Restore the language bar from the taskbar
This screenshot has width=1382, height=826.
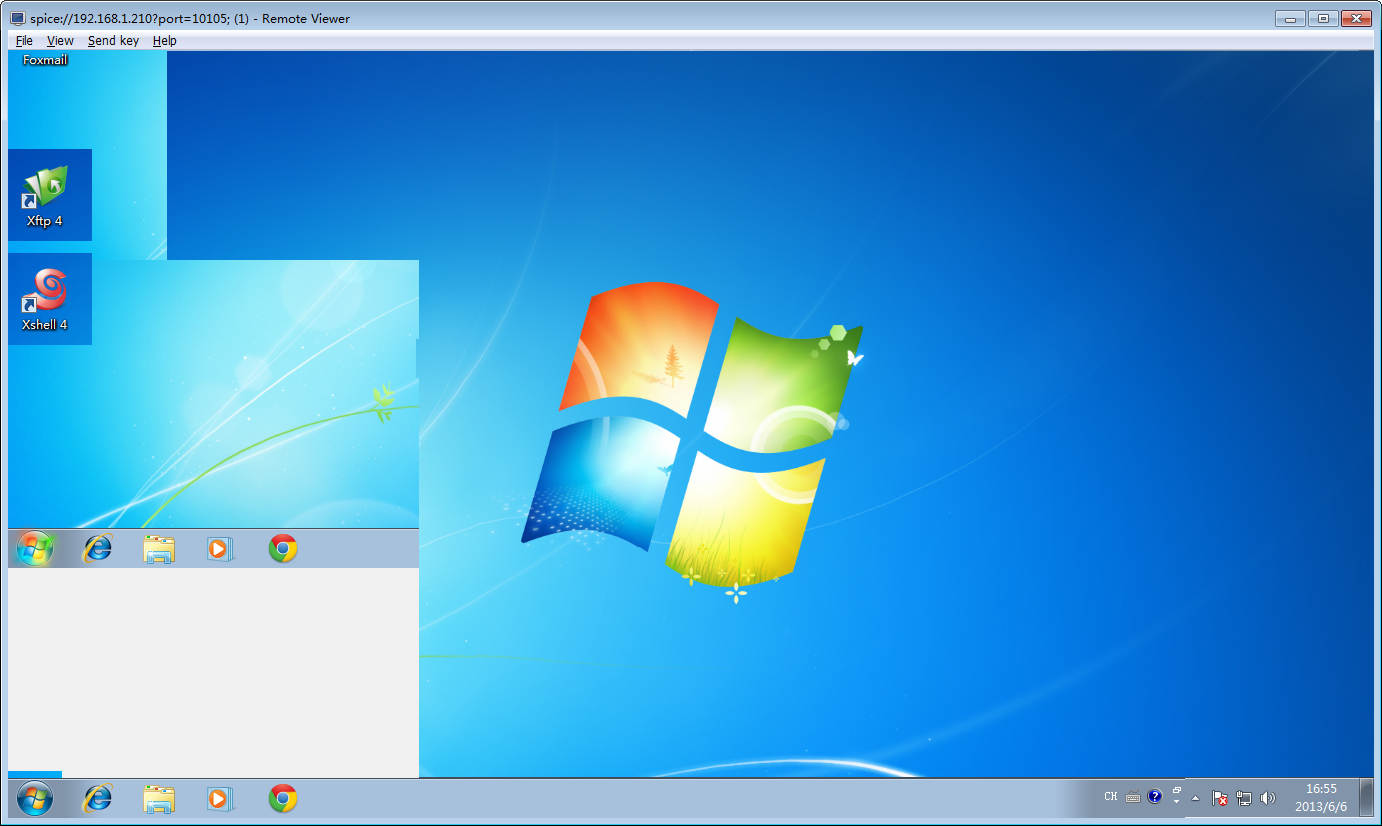point(1177,790)
